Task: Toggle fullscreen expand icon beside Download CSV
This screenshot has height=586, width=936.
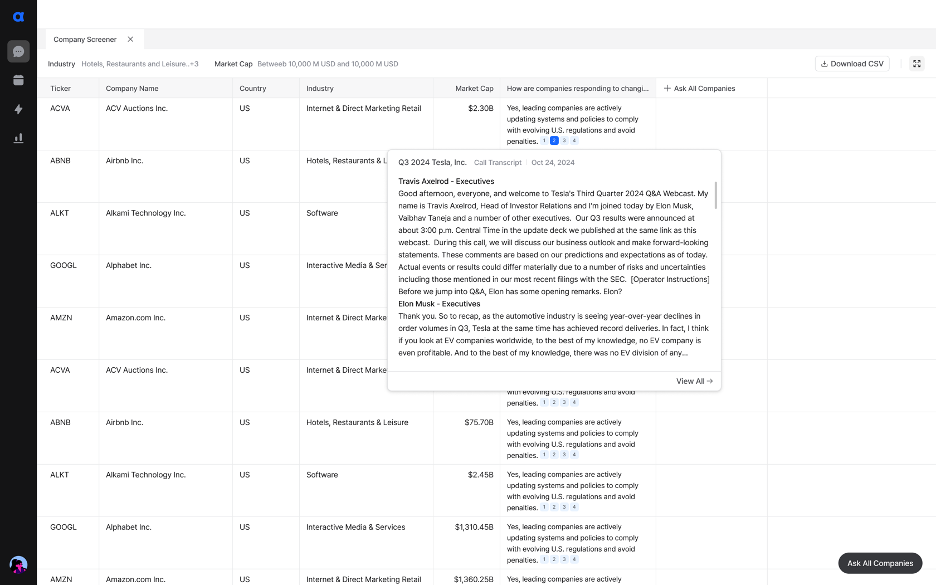Action: (917, 64)
